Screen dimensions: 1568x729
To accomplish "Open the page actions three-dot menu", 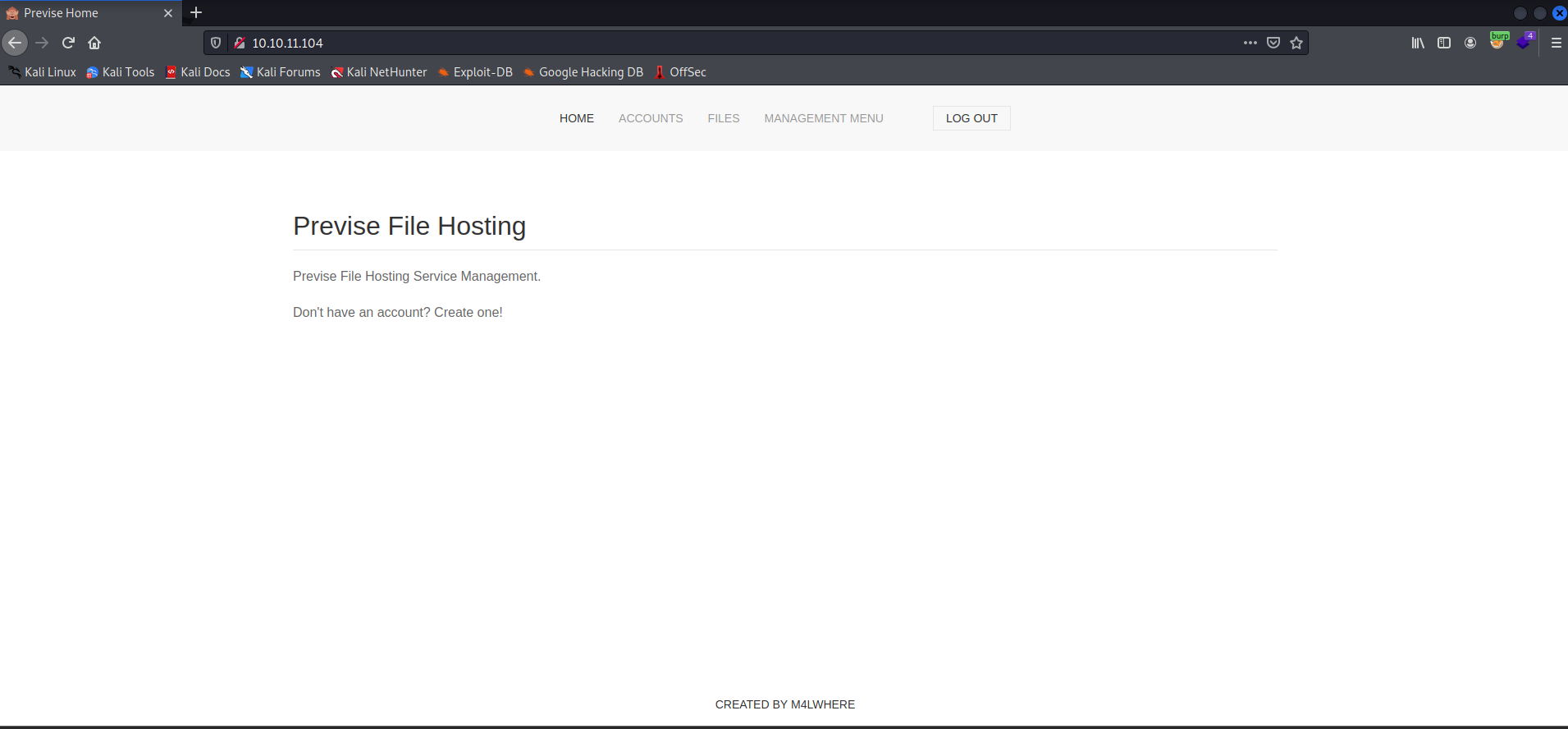I will (x=1250, y=43).
